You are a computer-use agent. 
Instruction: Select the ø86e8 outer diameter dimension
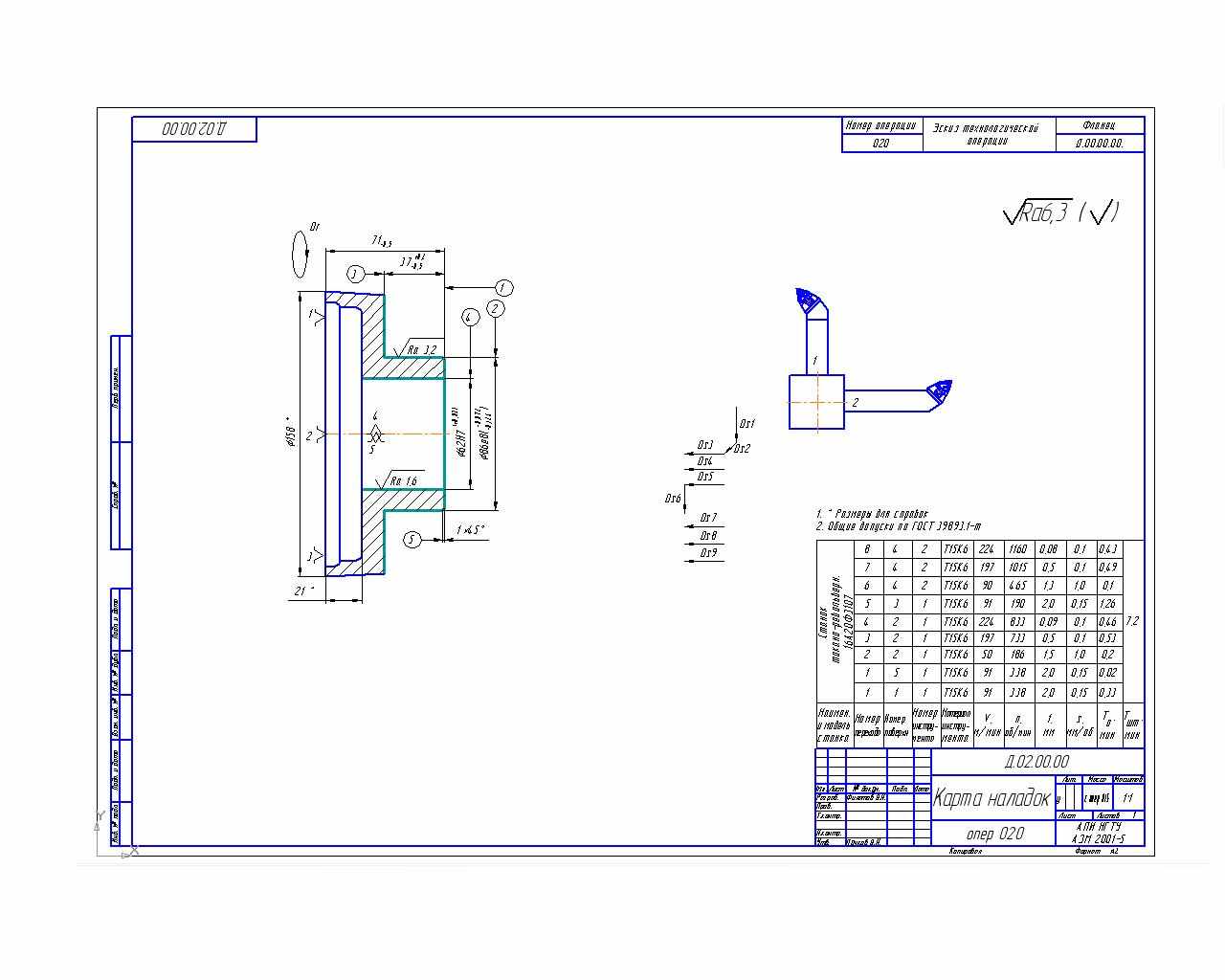click(x=486, y=431)
